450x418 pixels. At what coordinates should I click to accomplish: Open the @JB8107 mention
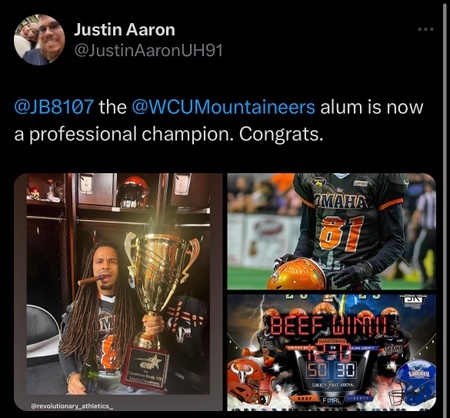(x=54, y=107)
